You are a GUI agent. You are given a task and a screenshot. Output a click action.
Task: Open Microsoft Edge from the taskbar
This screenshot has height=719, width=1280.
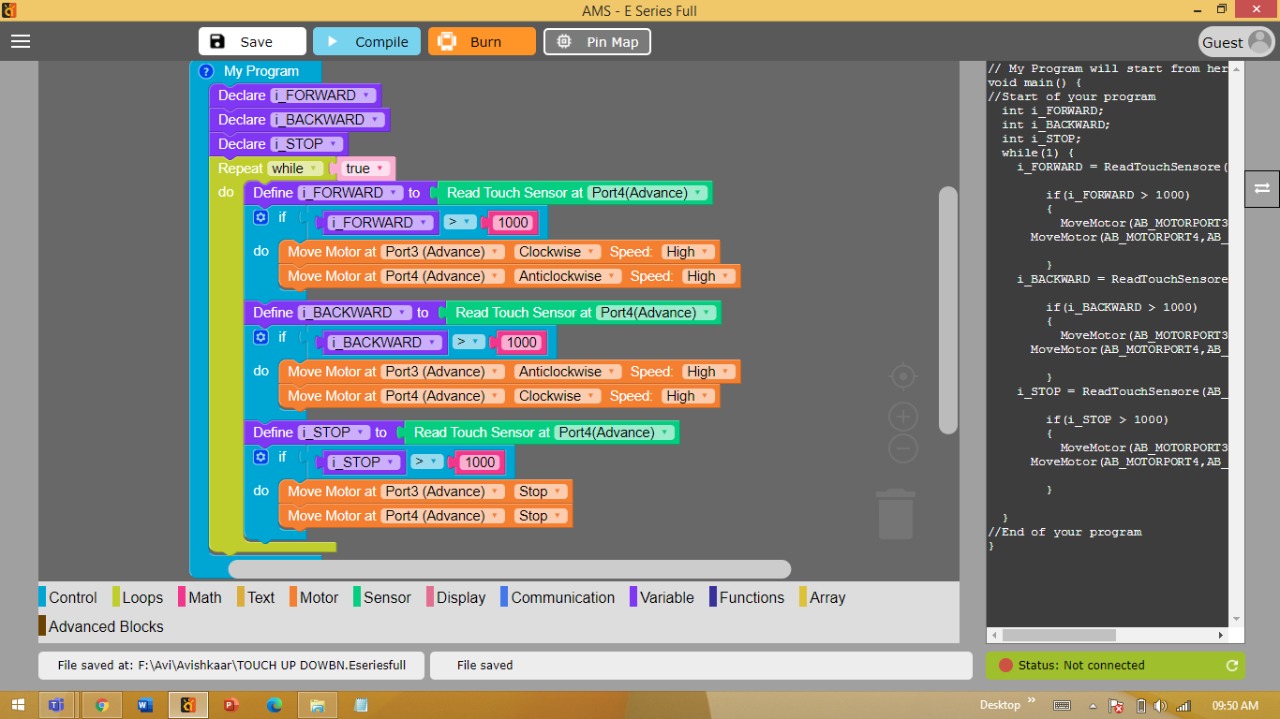[x=275, y=705]
